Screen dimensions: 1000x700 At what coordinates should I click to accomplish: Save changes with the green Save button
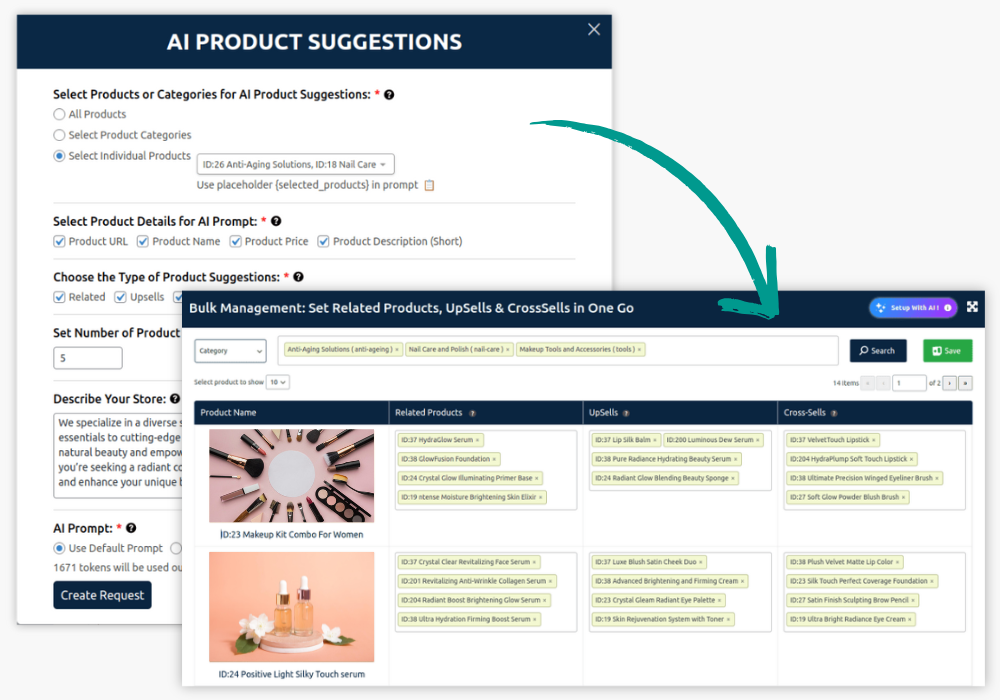(947, 351)
